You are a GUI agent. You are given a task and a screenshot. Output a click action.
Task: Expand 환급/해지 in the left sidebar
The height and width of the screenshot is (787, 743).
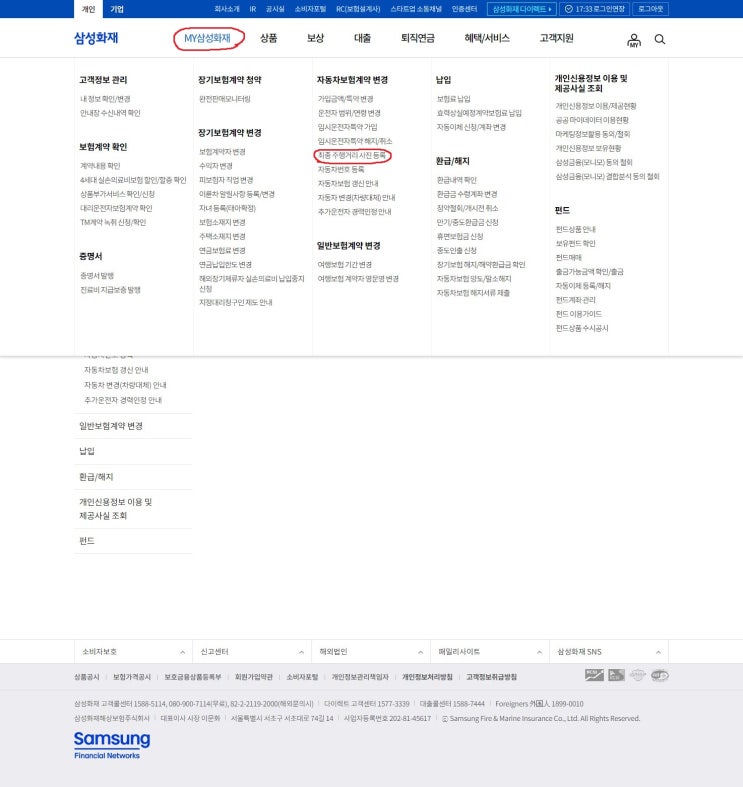pos(133,477)
